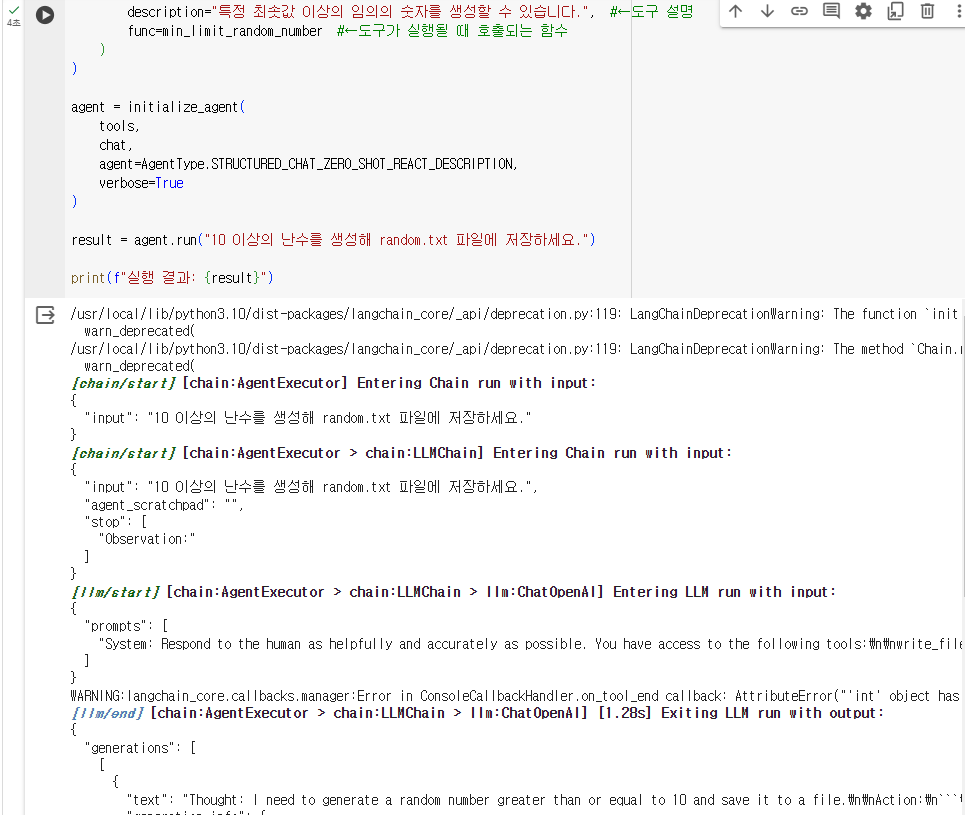Viewport: 965px width, 815px height.
Task: Click the 'chat,' argument line
Action: point(116,145)
